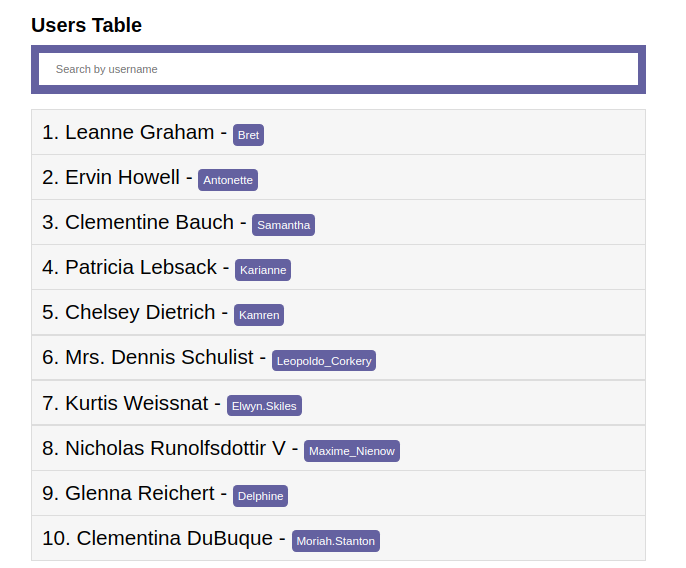
Task: Select the Maxime_Nienow username tag
Action: point(351,451)
